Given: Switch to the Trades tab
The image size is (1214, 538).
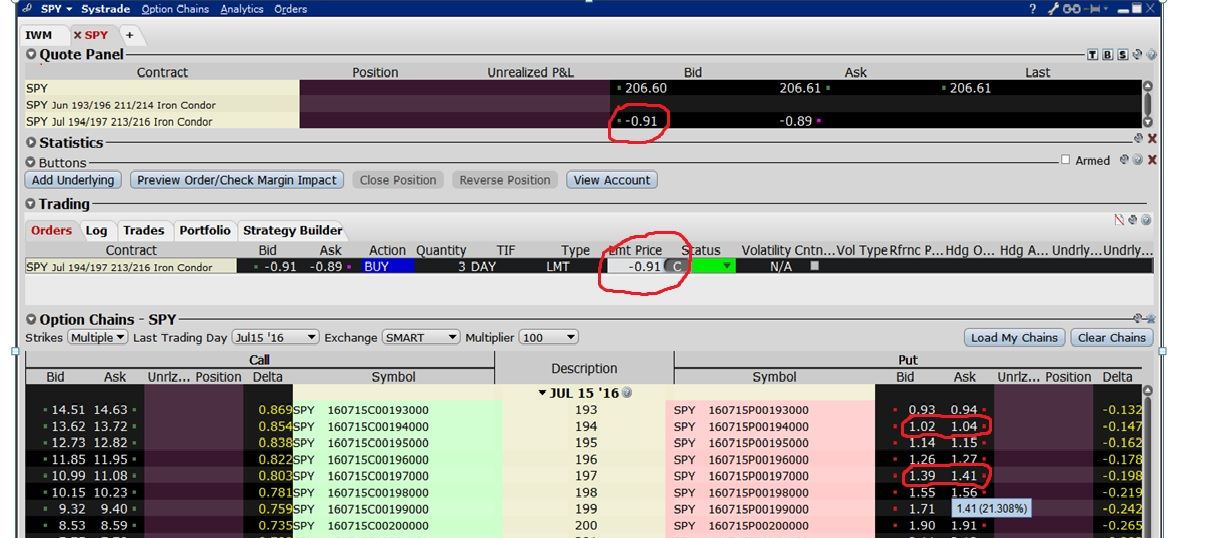Looking at the screenshot, I should (x=143, y=230).
